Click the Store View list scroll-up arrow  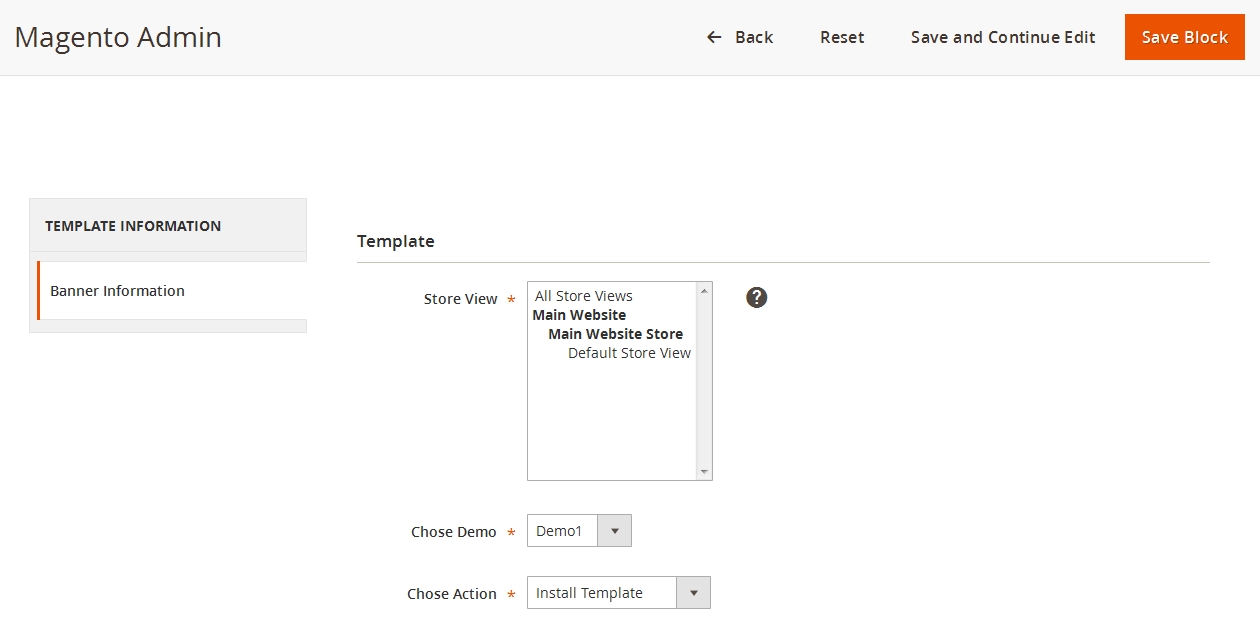pos(704,291)
